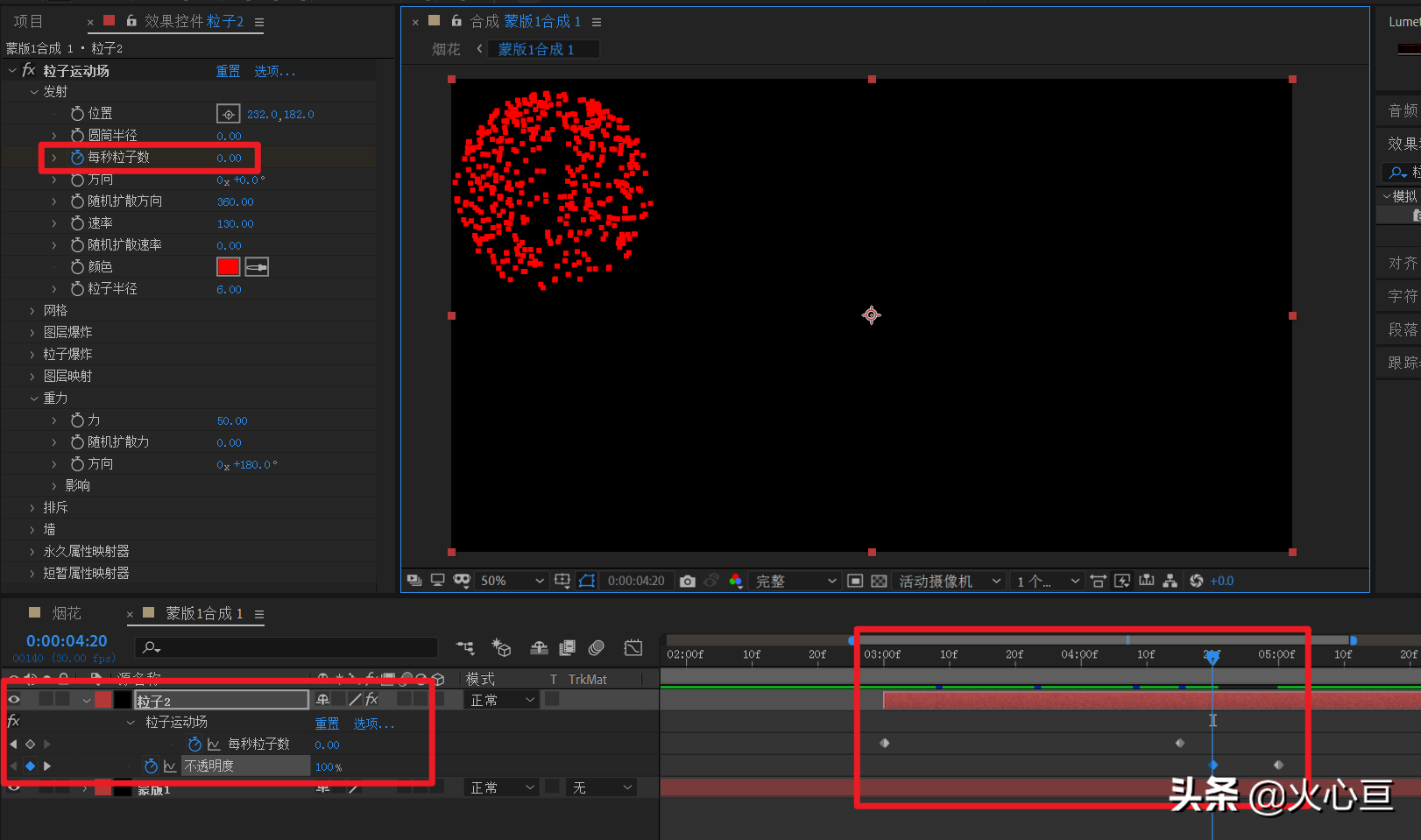Click the +0.0 exposure value
This screenshot has width=1421, height=840.
(1222, 581)
